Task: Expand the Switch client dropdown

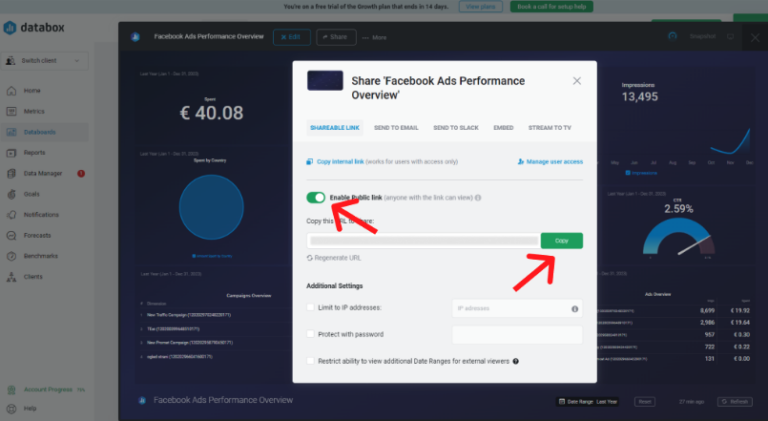Action: (x=46, y=61)
